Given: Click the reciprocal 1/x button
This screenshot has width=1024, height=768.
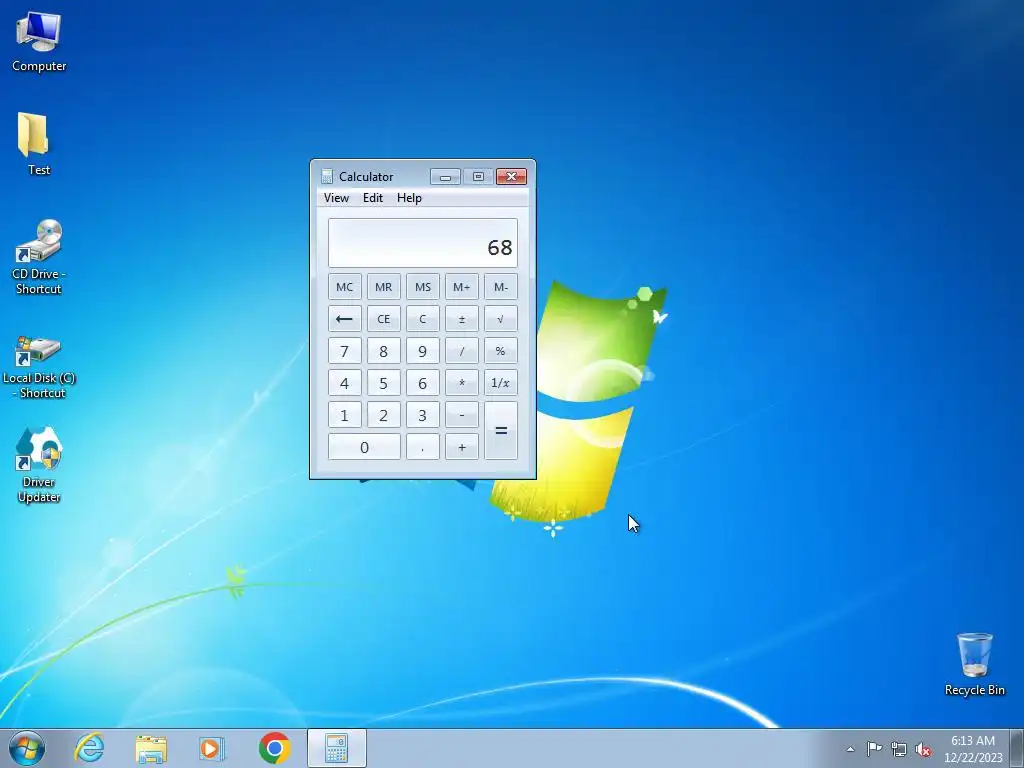Looking at the screenshot, I should 501,383.
